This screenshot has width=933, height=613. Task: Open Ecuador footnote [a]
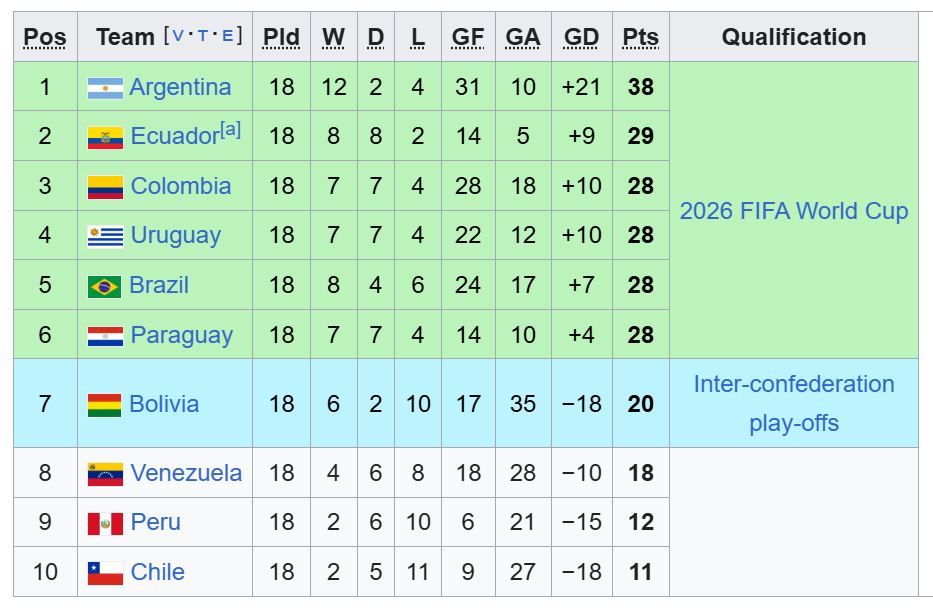point(230,129)
